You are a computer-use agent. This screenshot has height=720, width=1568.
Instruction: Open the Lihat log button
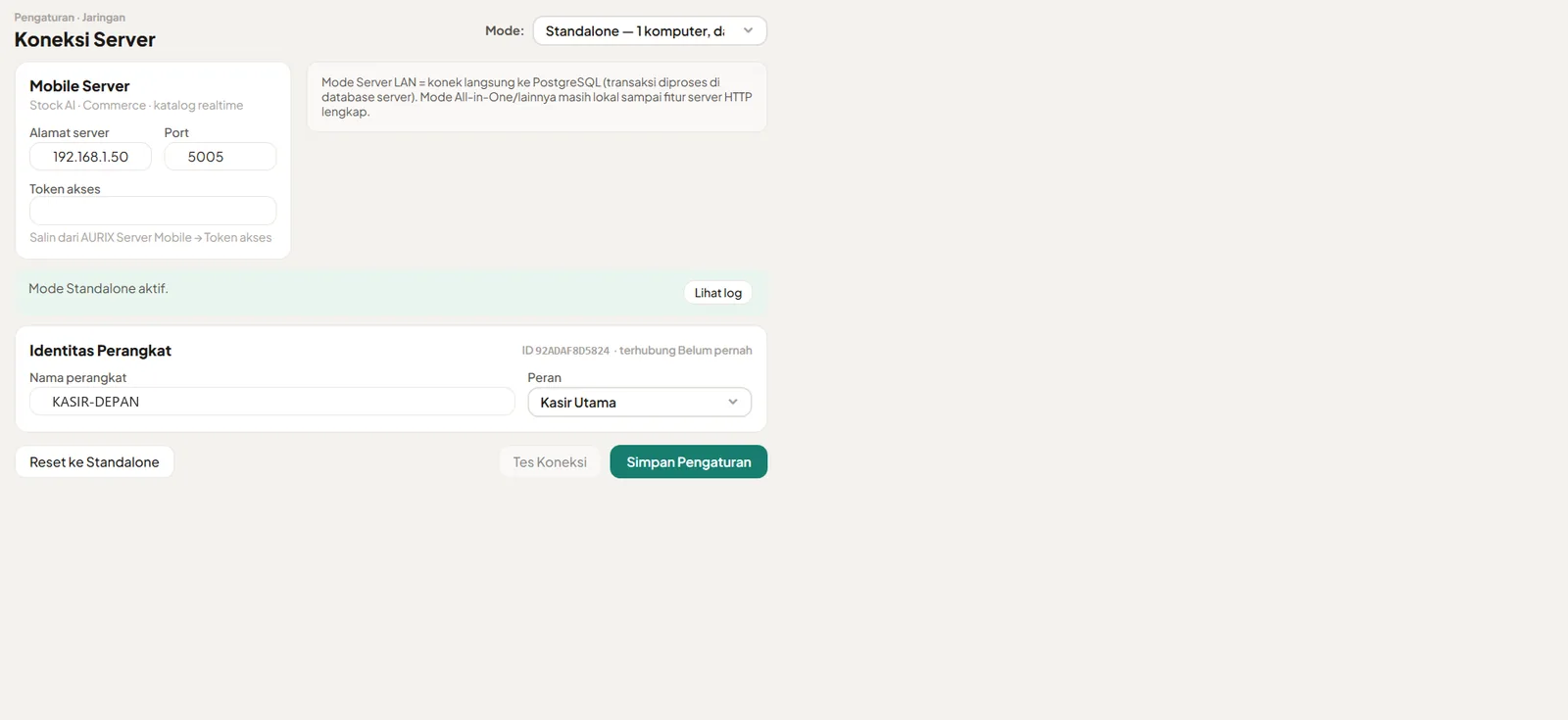(717, 293)
